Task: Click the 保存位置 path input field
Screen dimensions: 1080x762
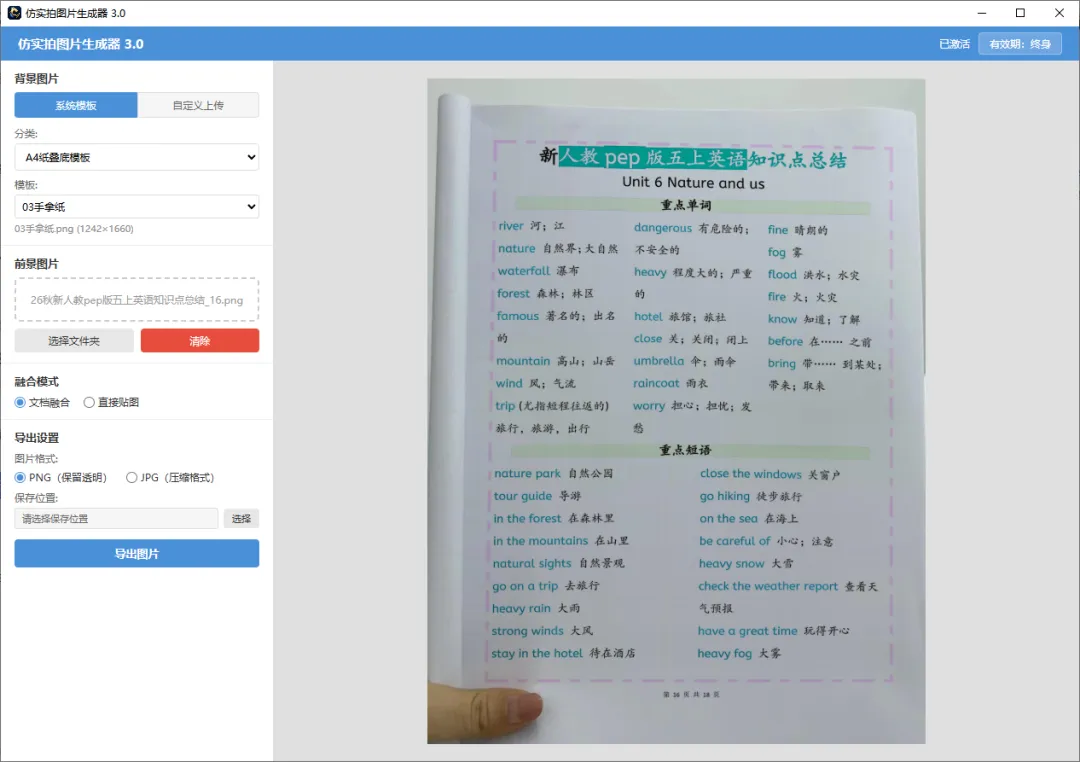Action: 116,519
